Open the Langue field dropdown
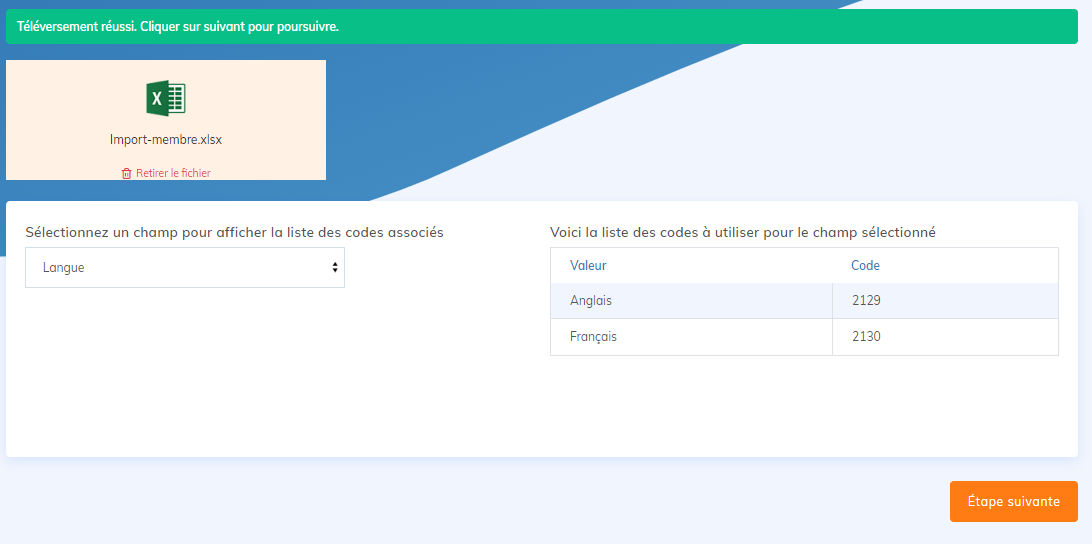 pyautogui.click(x=184, y=268)
